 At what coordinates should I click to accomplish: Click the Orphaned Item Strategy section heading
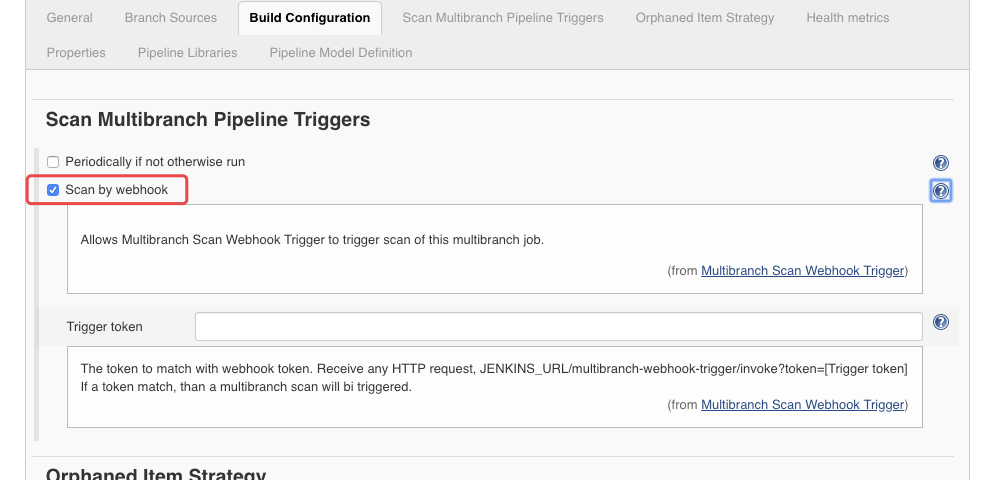[156, 474]
